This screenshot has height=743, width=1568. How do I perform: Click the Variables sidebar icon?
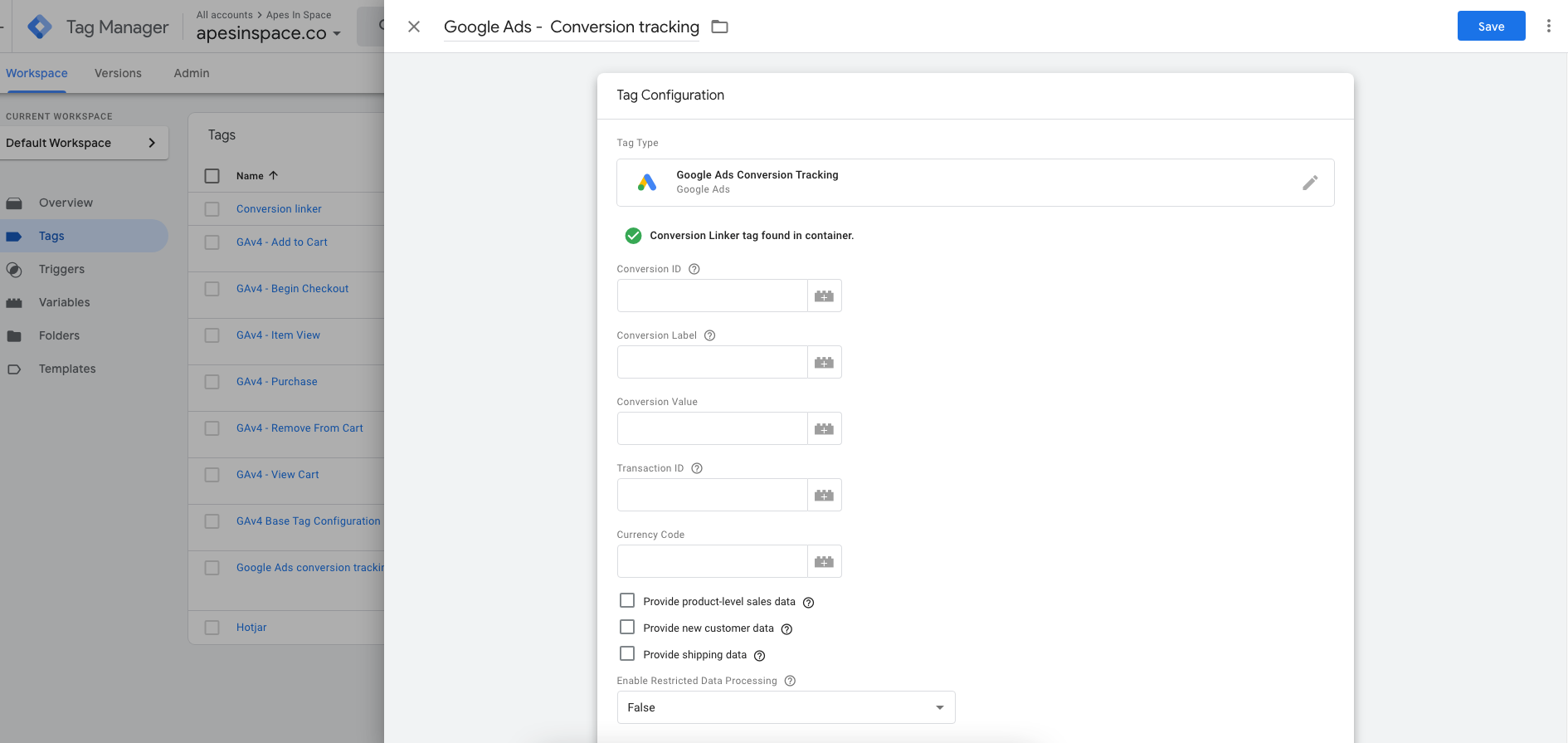pos(14,302)
